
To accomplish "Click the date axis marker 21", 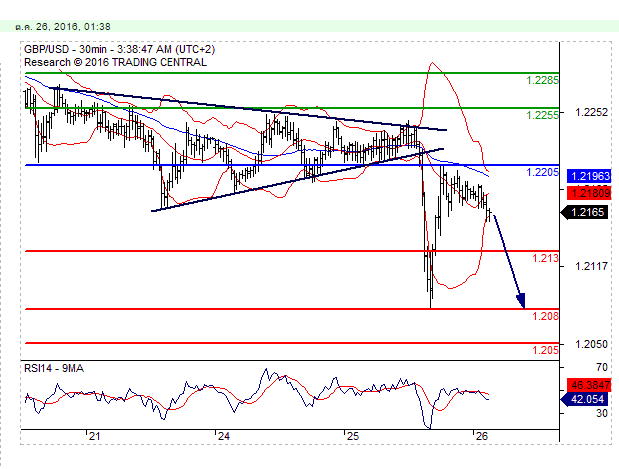I will (94, 436).
